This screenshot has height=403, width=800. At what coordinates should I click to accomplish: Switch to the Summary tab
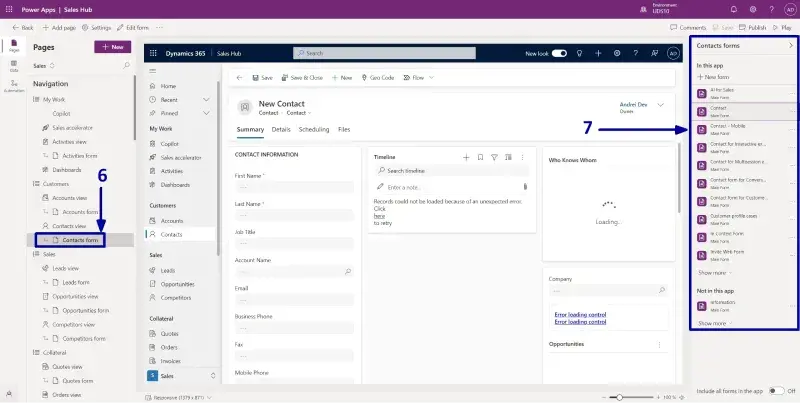tap(250, 130)
